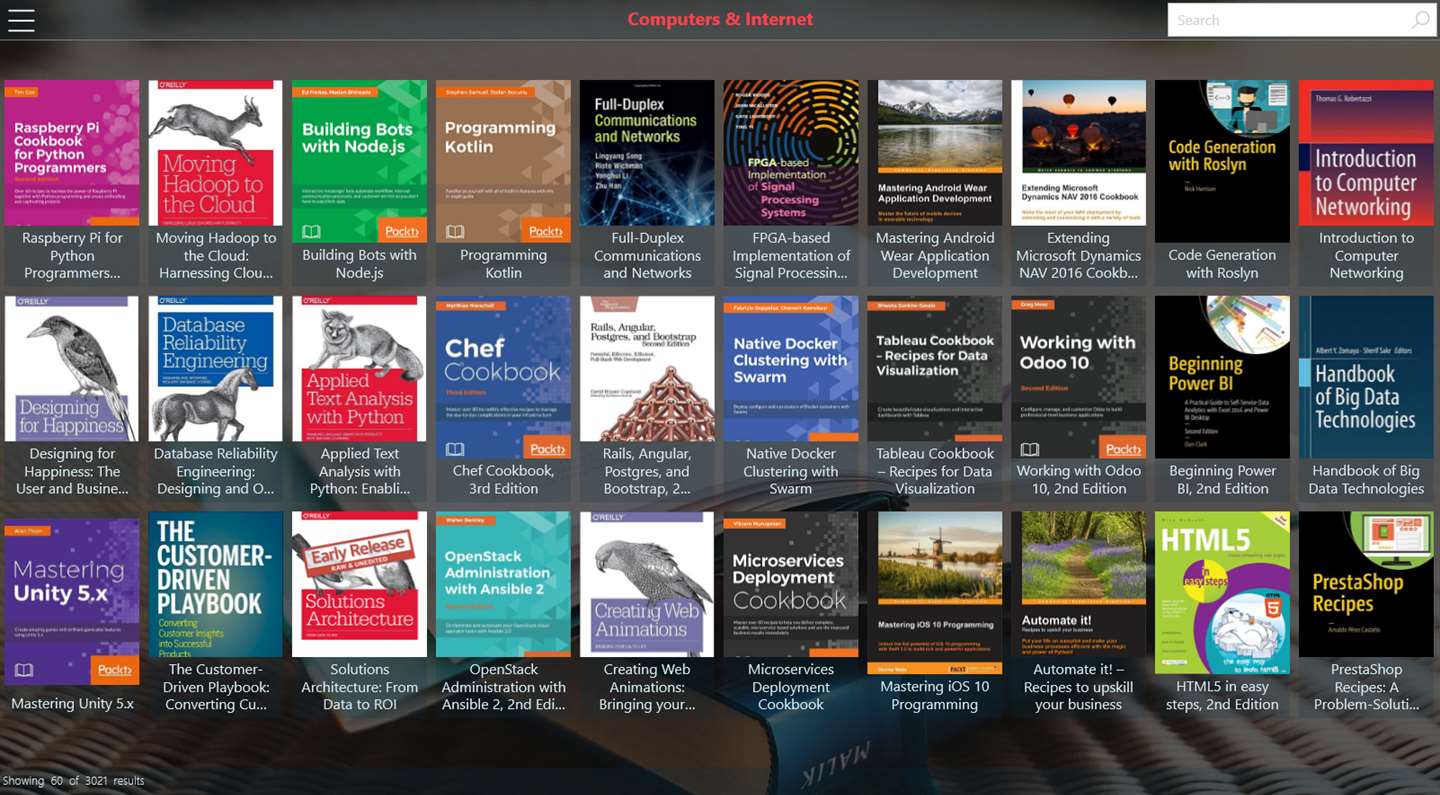Click 'Microservices Deployment Cookbook' title text
Screen dimensions: 1440x795
tap(791, 688)
